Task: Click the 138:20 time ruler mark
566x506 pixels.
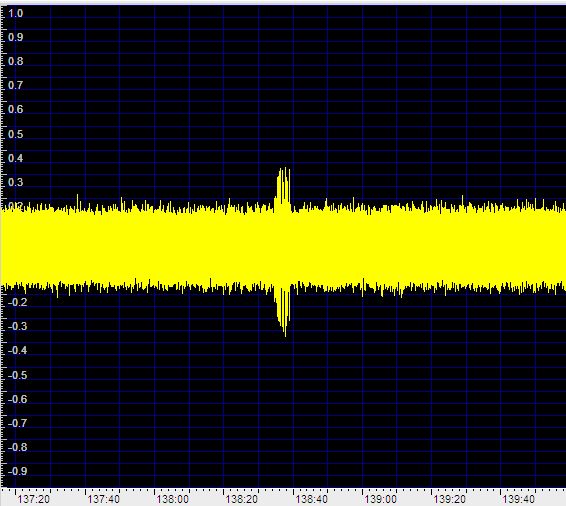Action: pos(241,499)
